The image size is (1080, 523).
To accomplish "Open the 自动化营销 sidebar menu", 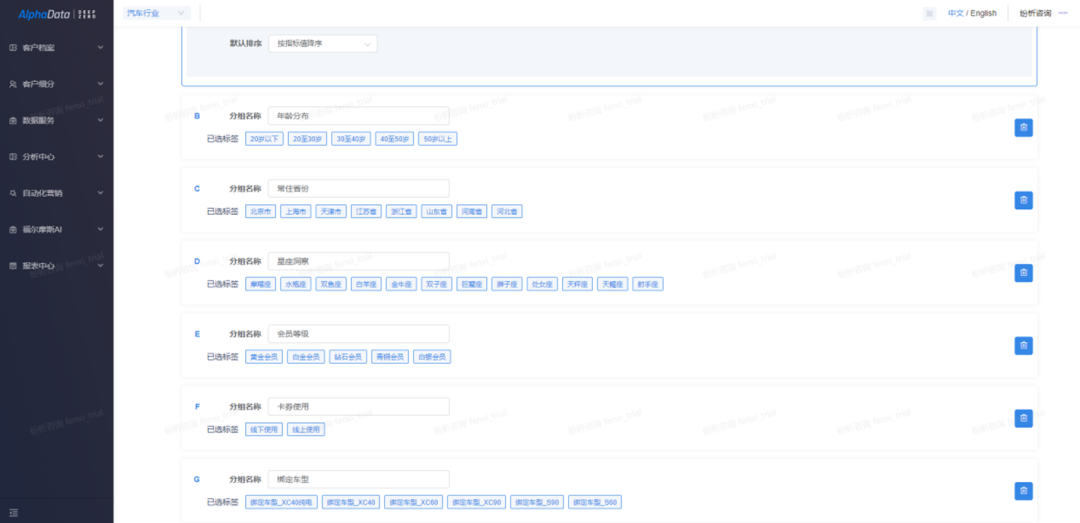I will pyautogui.click(x=56, y=193).
